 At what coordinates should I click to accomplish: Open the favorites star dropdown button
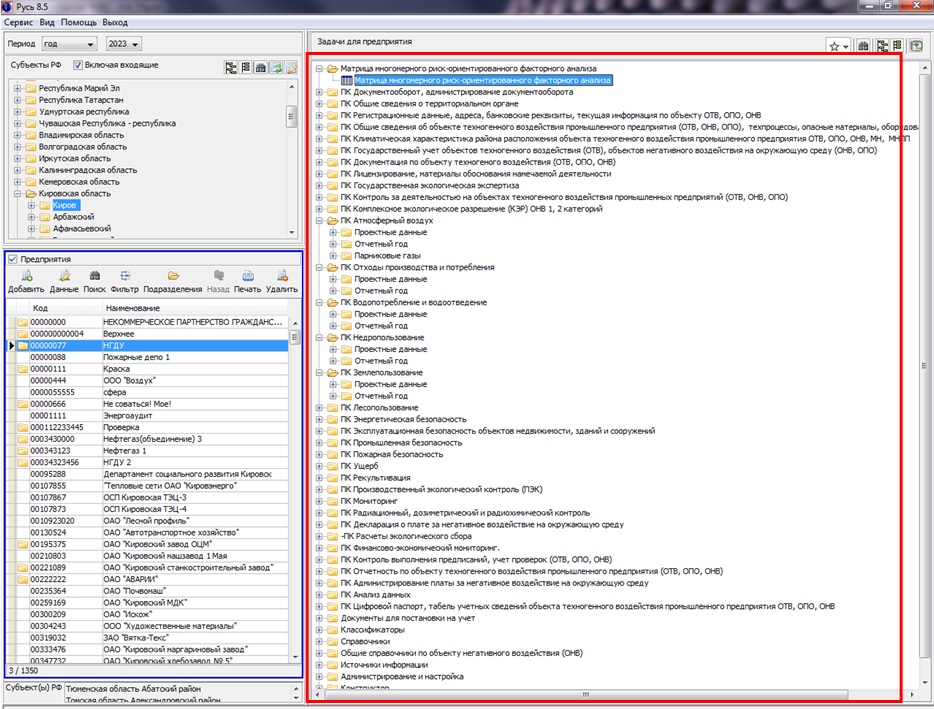click(838, 46)
